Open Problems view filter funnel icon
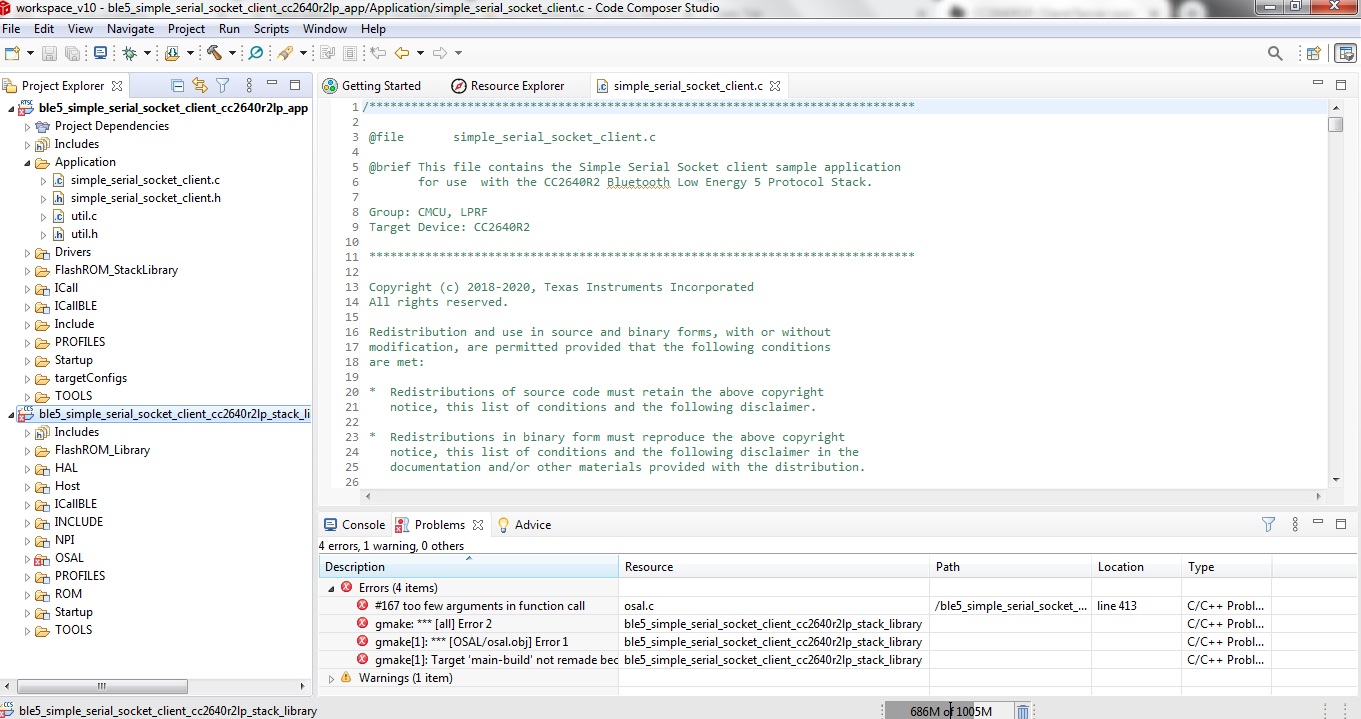1361x719 pixels. [x=1269, y=524]
